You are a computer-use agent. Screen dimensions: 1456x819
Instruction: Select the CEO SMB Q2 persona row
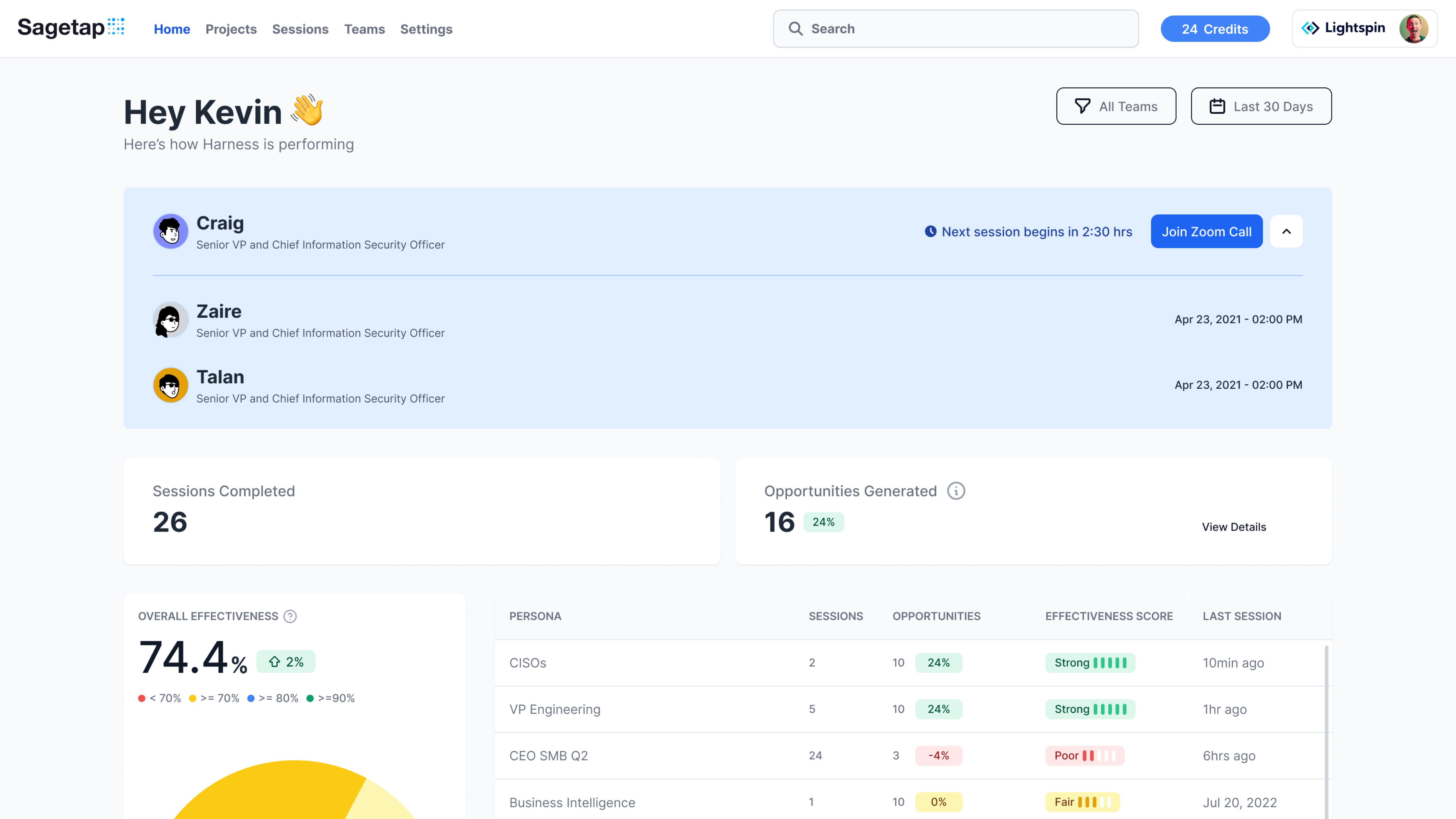[548, 756]
